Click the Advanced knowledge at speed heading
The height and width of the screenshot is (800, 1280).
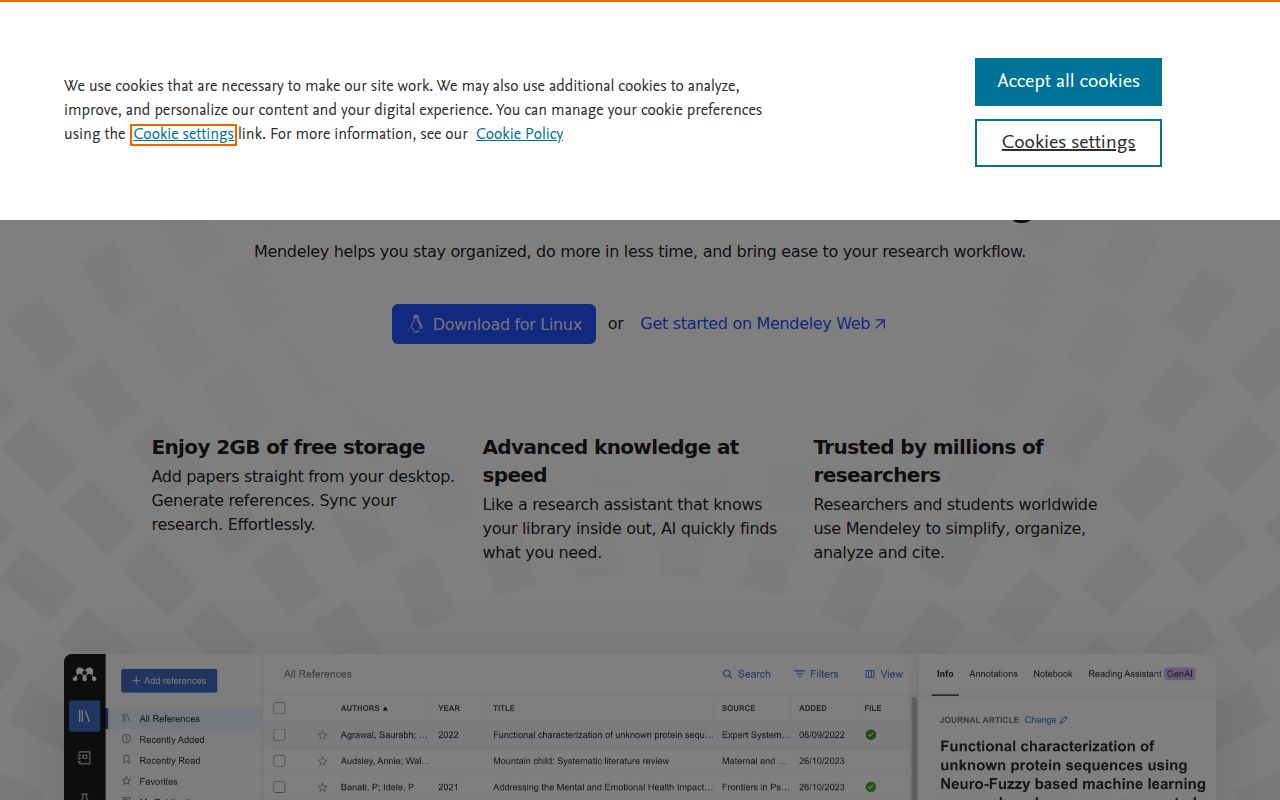[x=611, y=461]
